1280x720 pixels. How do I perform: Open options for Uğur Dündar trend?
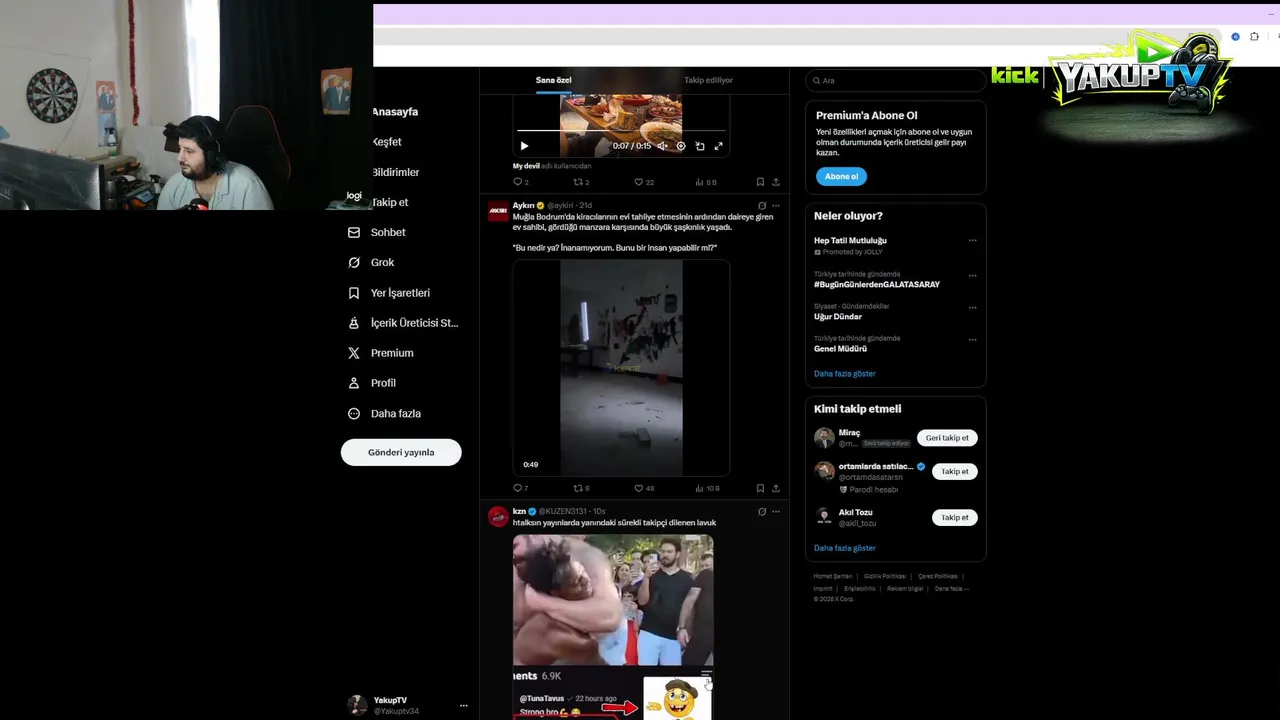pos(972,307)
